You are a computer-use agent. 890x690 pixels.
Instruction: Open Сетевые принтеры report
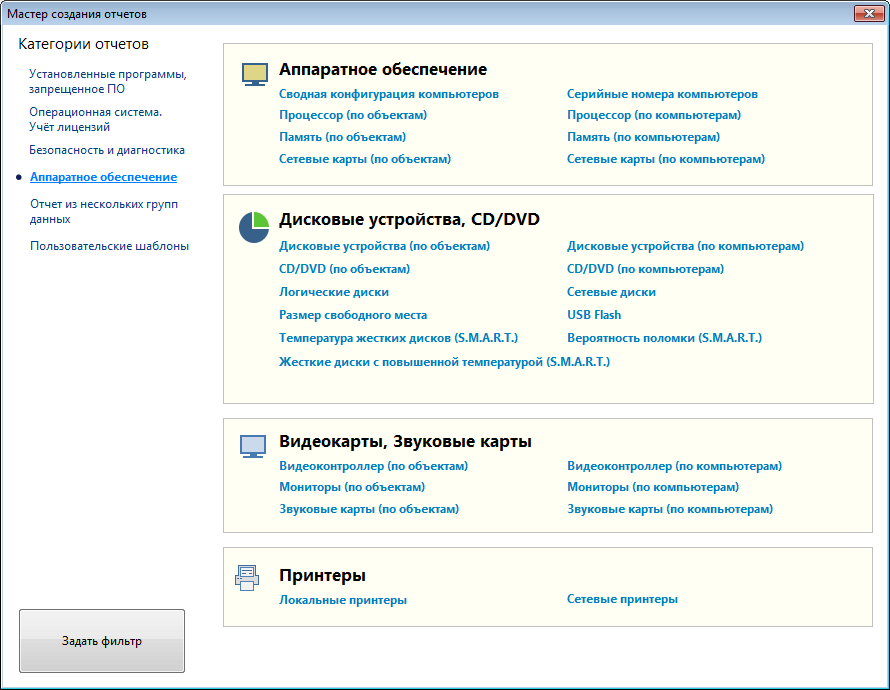(622, 599)
